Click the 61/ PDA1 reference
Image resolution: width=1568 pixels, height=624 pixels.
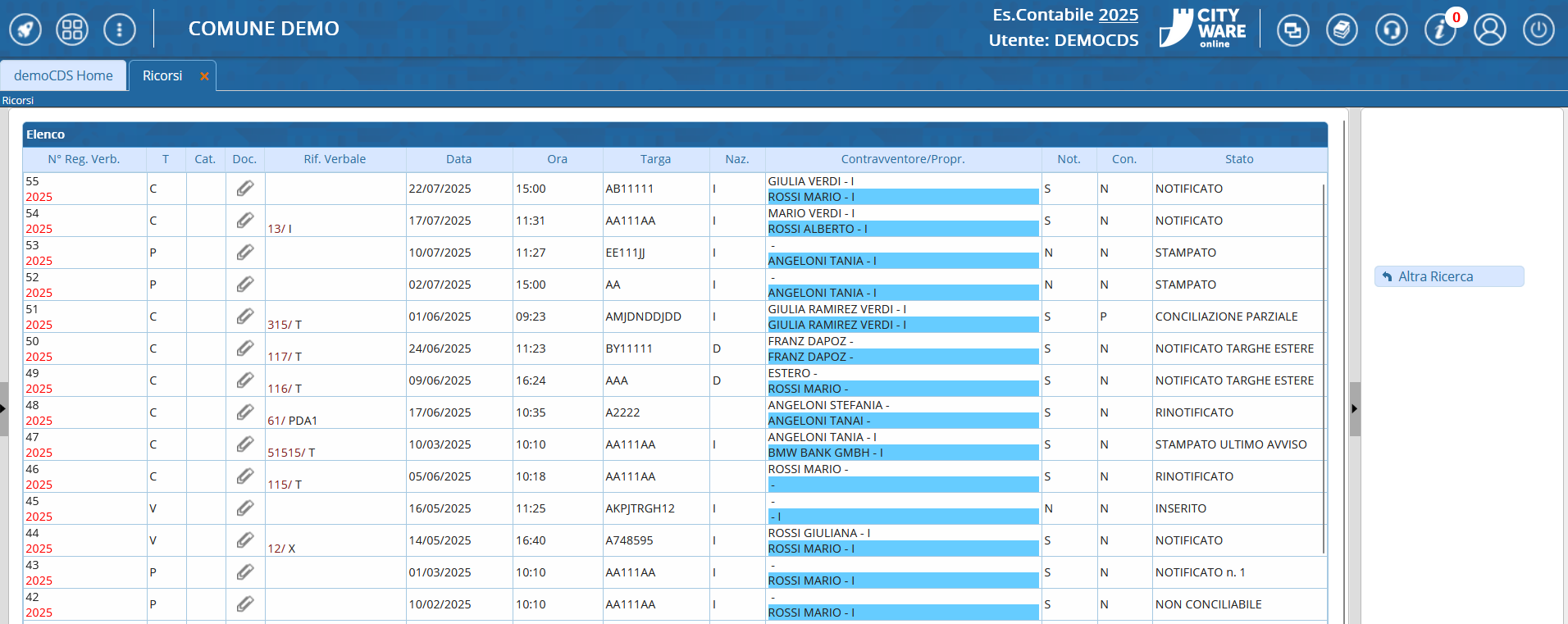(x=292, y=421)
